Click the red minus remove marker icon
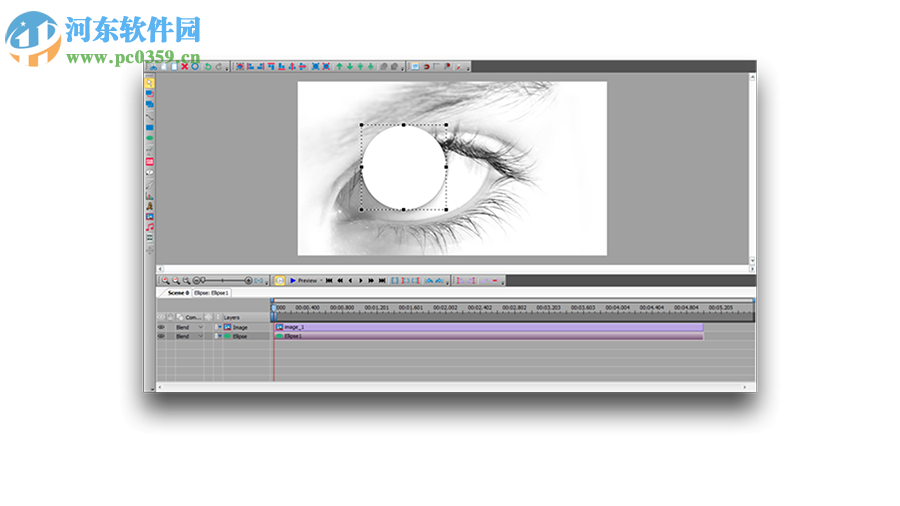This screenshot has height=506, width=900. (x=494, y=281)
